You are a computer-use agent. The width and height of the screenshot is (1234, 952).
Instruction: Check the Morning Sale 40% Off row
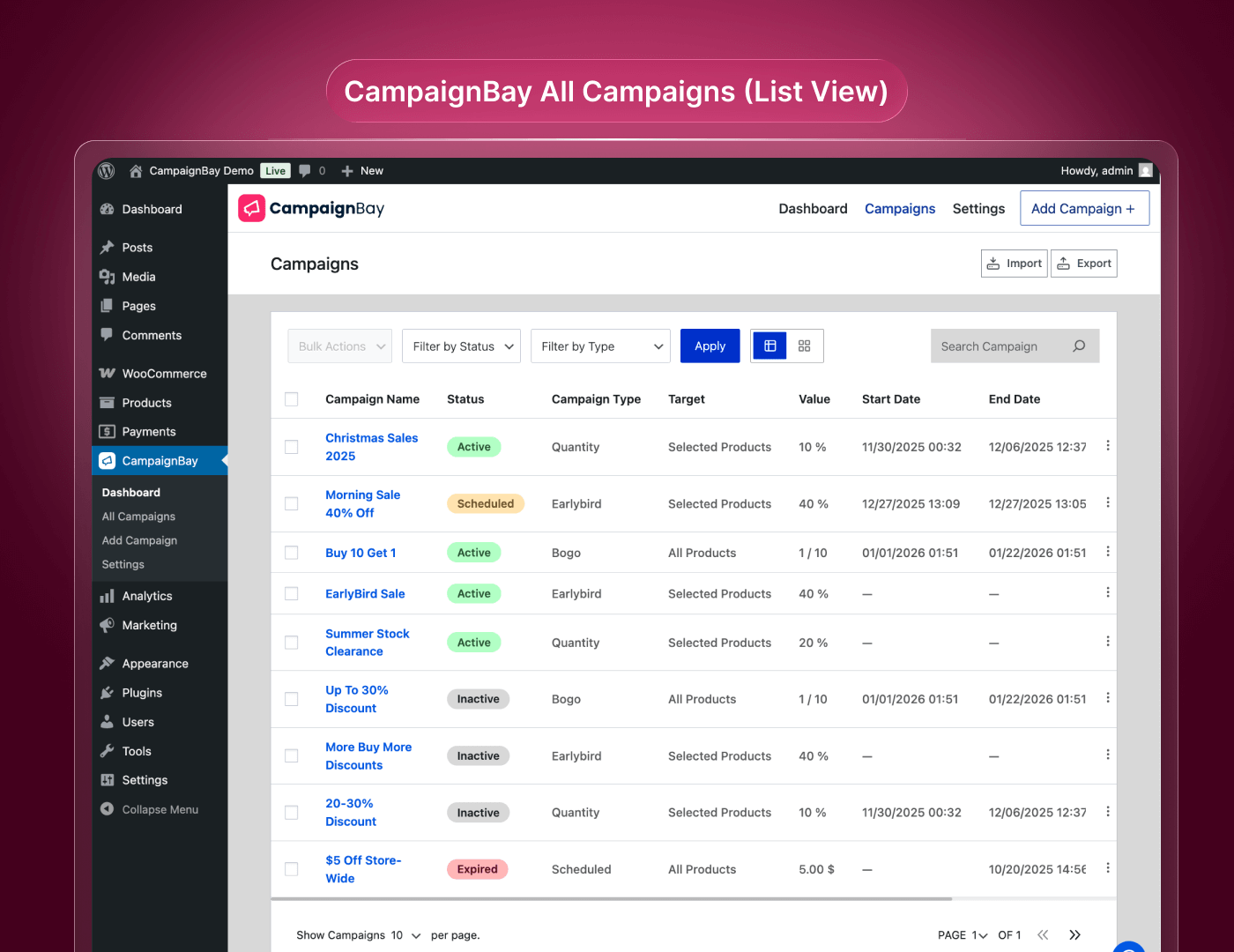point(292,504)
